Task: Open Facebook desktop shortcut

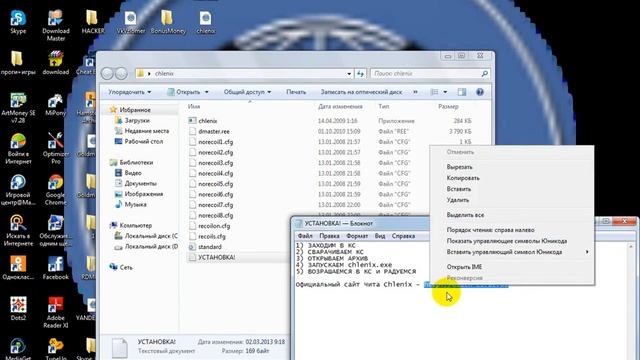Action: coord(56,268)
